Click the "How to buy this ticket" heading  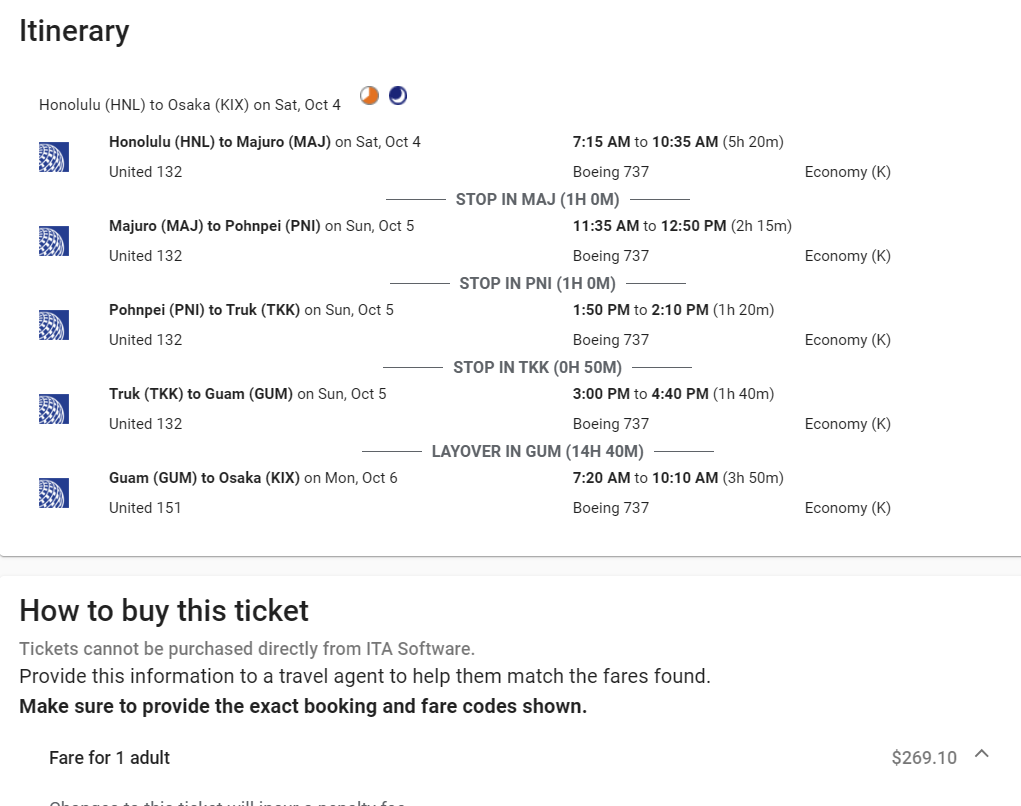click(164, 611)
